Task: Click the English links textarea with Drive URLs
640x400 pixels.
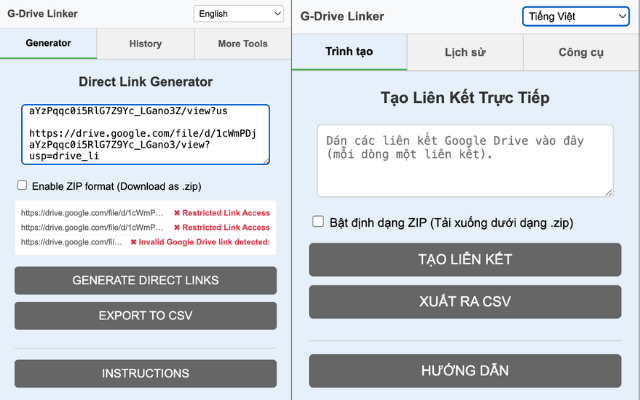Action: tap(145, 135)
